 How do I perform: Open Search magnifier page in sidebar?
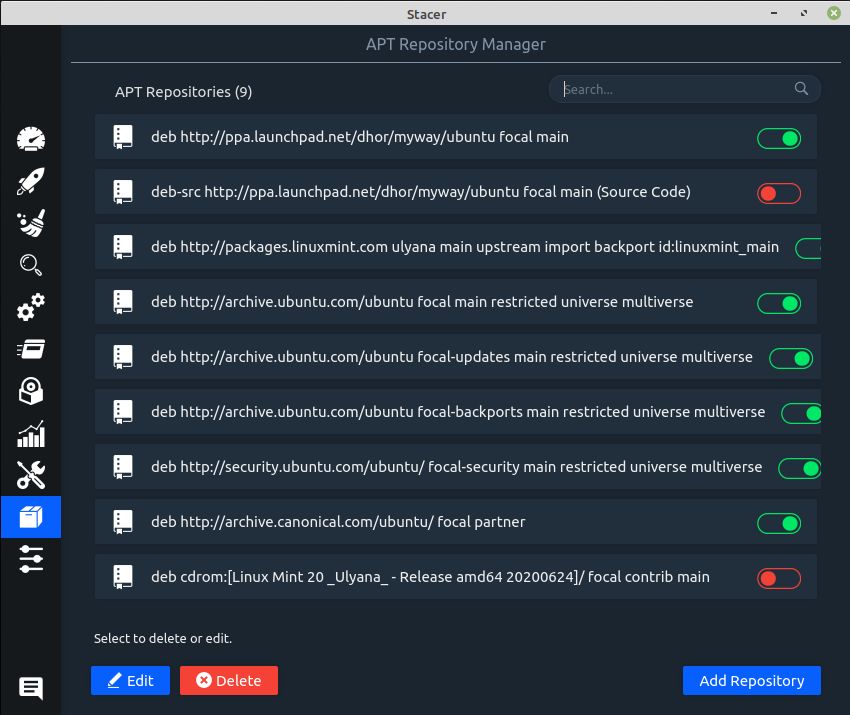(31, 265)
